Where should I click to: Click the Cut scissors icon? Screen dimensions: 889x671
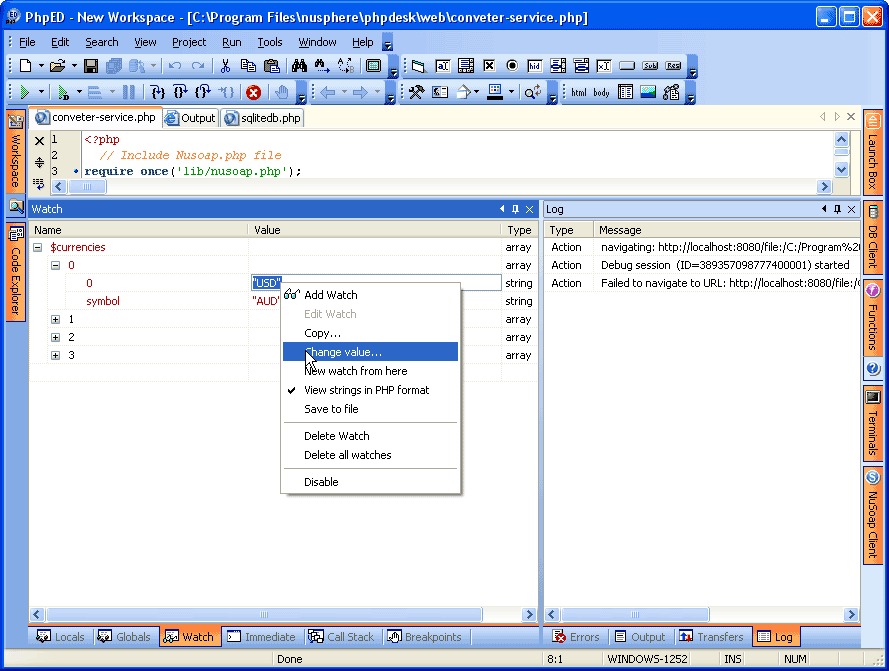[225, 66]
